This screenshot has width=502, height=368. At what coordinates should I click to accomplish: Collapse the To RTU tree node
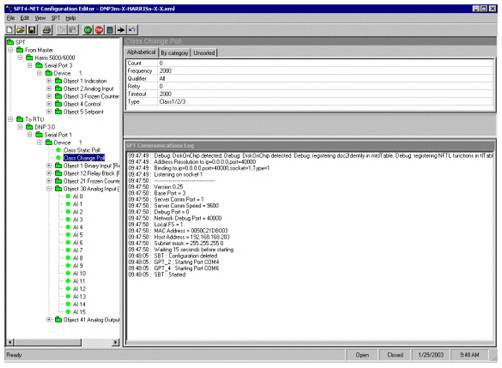[10, 119]
